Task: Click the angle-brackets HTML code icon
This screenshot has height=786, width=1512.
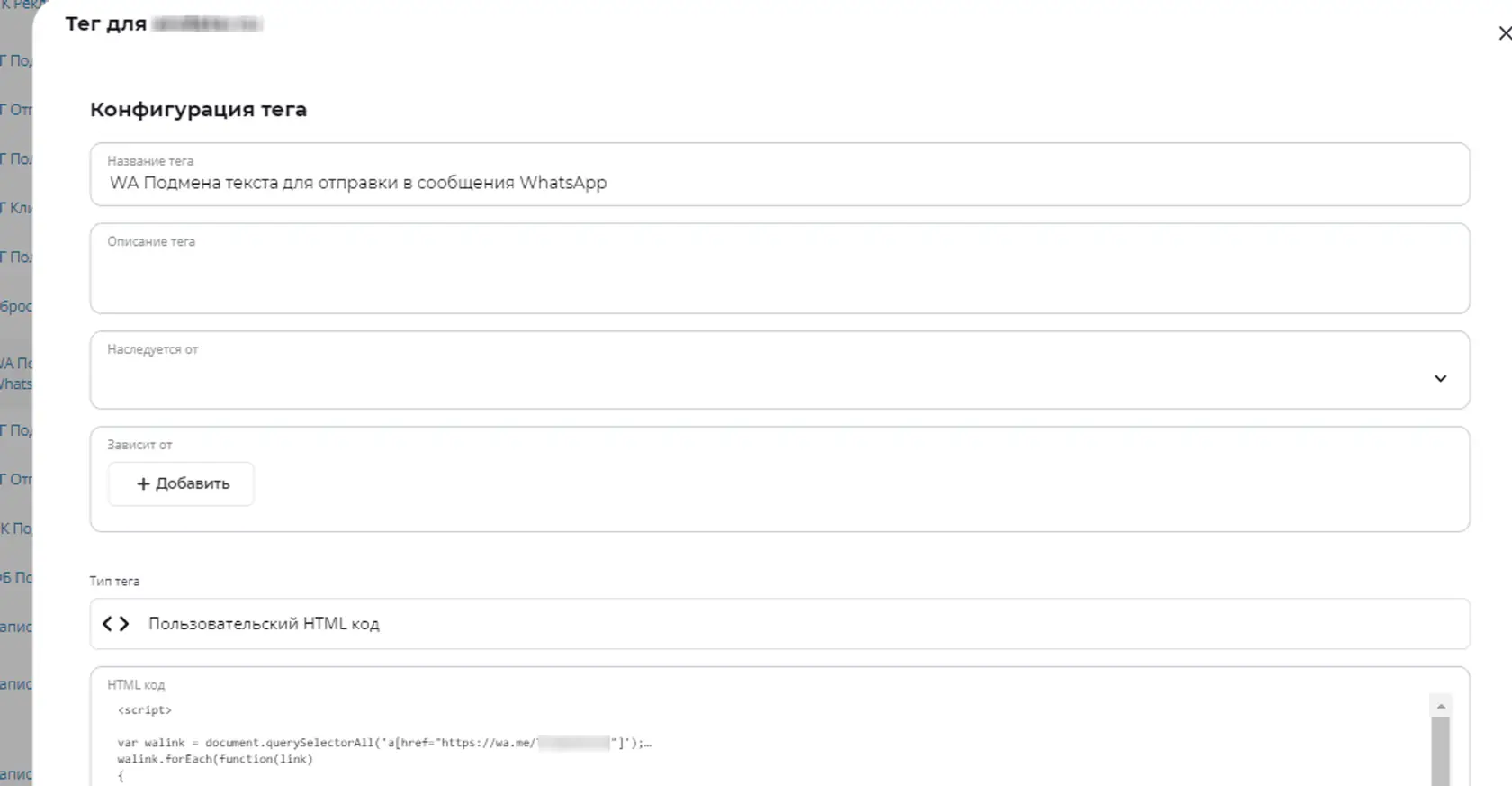Action: point(115,624)
